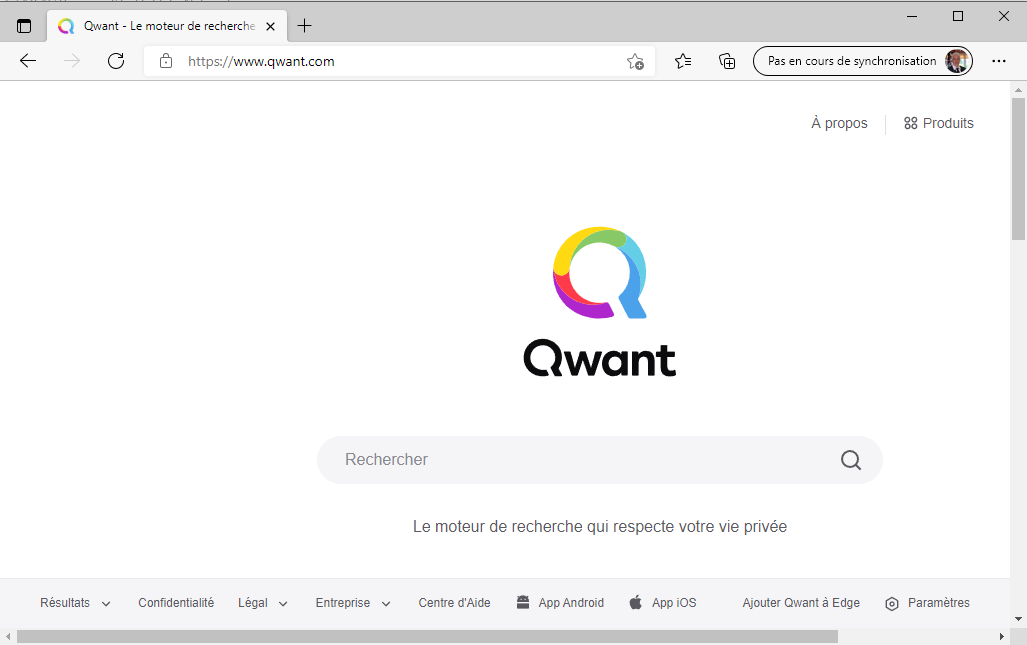Click the address bar URL
Image resolution: width=1027 pixels, height=645 pixels.
pyautogui.click(x=261, y=62)
